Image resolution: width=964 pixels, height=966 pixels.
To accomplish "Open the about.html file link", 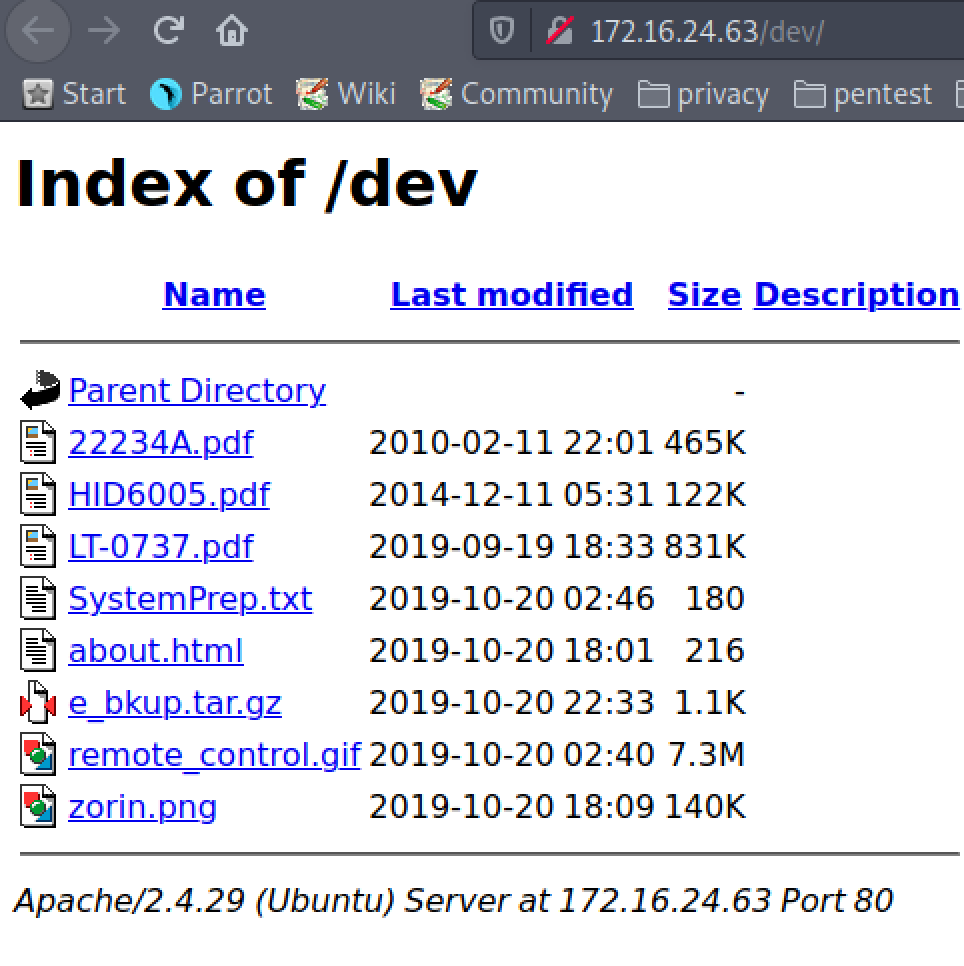I will pos(155,651).
